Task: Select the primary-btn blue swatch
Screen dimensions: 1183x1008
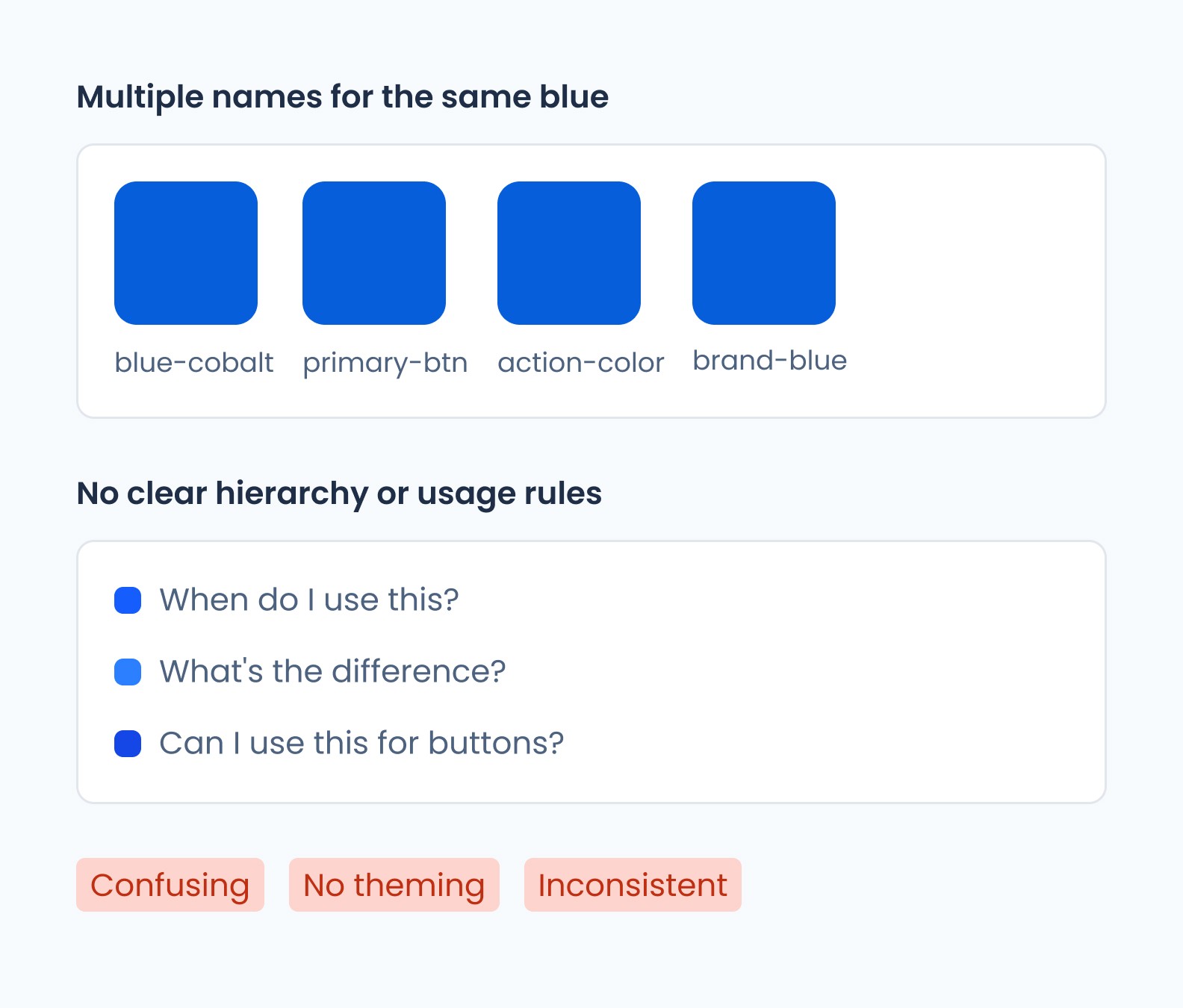Action: (374, 253)
